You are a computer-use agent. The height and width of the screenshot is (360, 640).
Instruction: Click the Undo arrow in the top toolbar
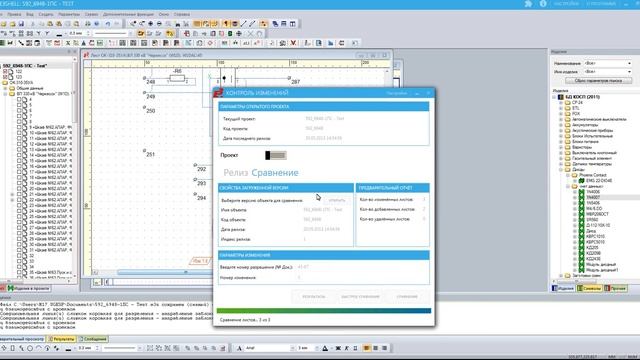108,24
